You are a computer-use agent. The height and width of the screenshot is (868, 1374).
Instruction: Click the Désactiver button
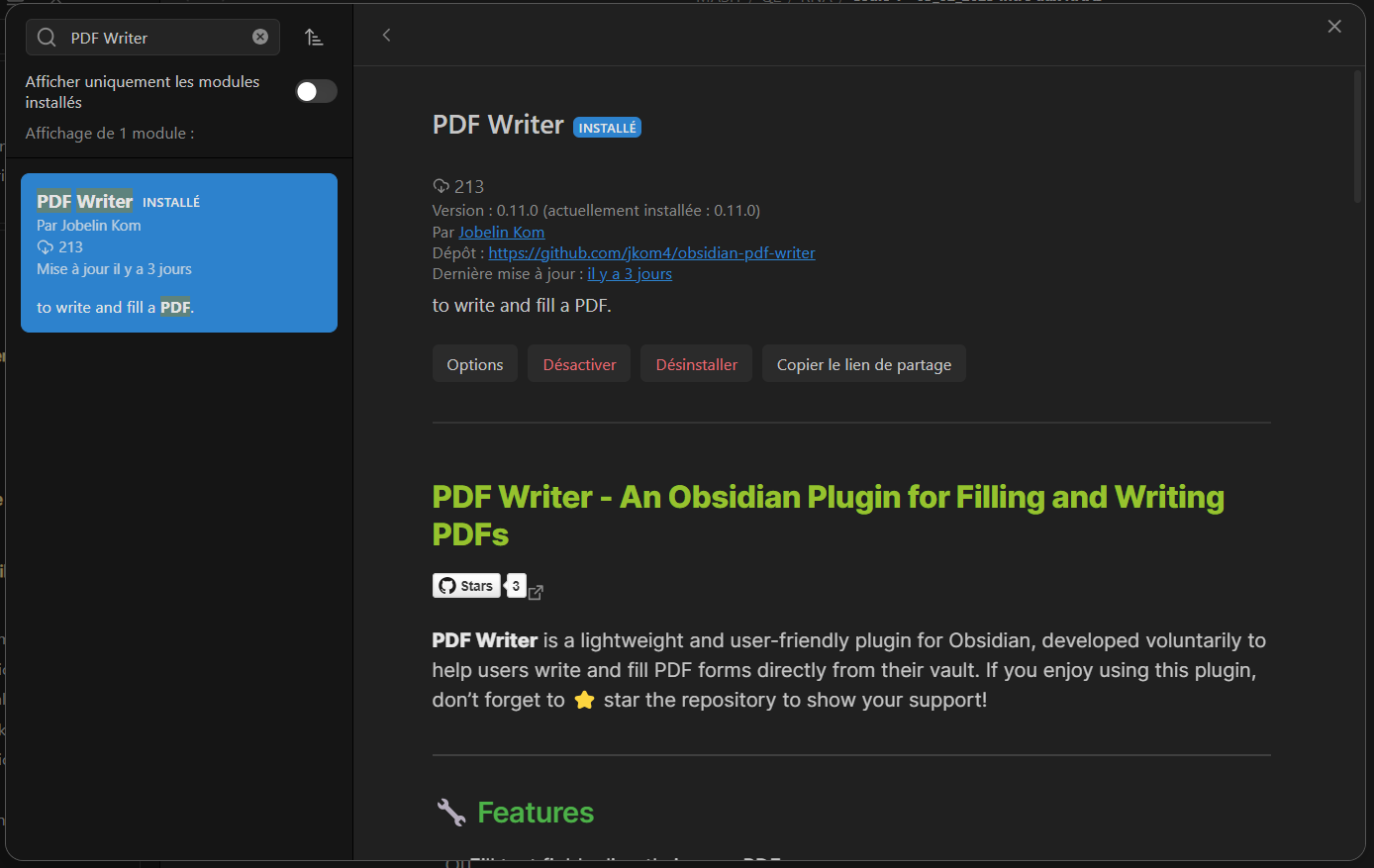click(579, 364)
